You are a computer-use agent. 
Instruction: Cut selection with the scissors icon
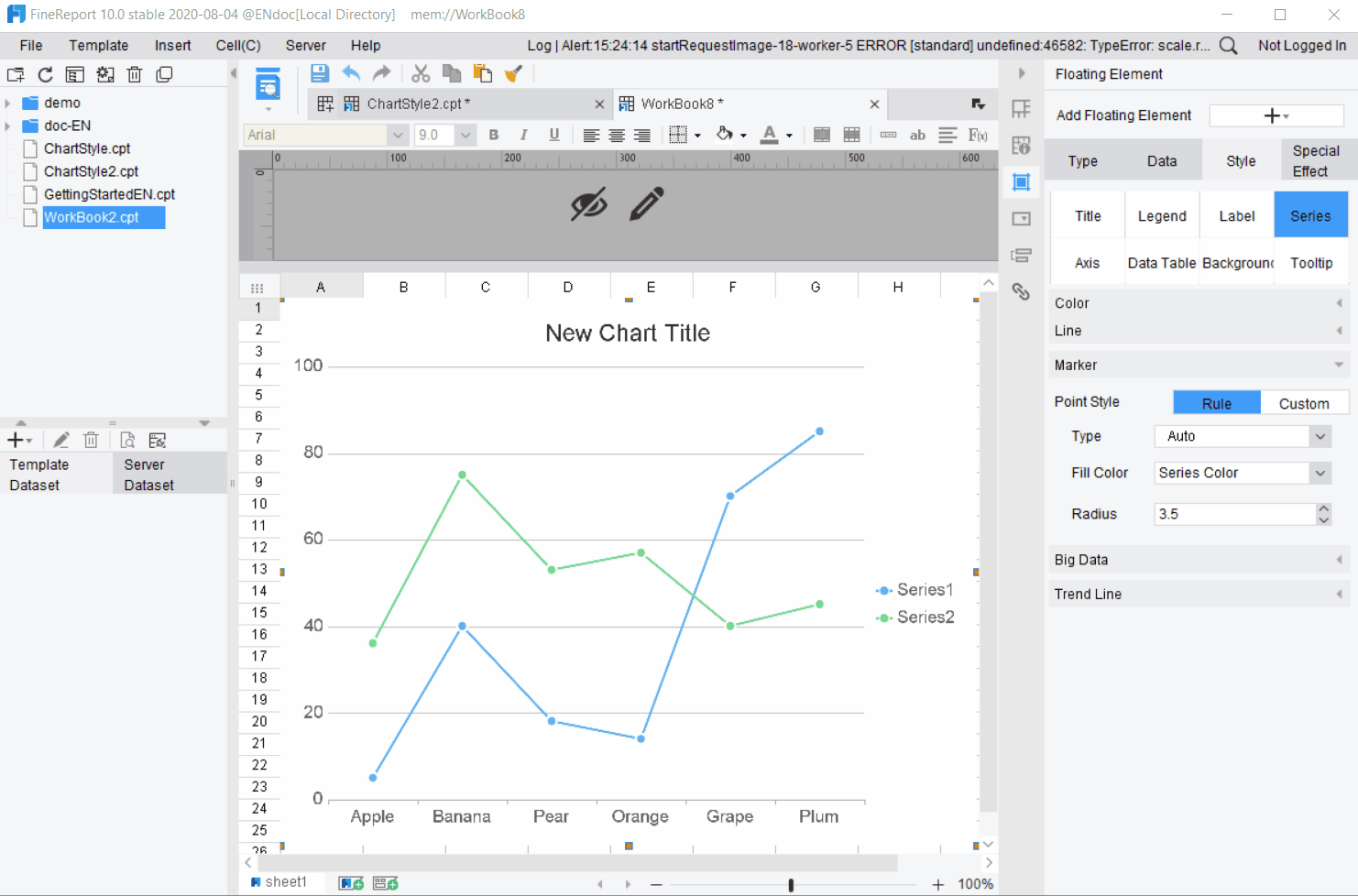(421, 73)
